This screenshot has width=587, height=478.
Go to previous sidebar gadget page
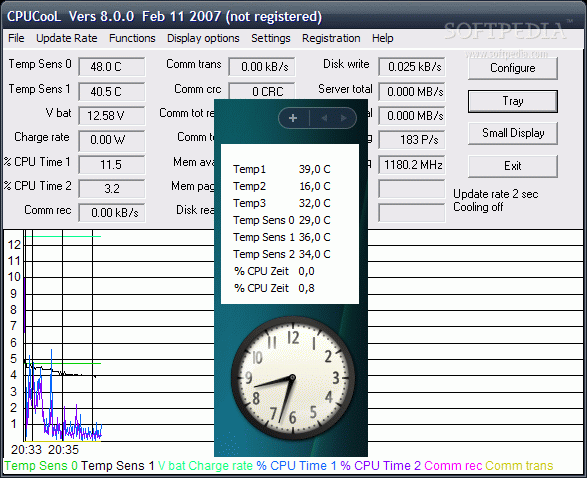pyautogui.click(x=324, y=118)
